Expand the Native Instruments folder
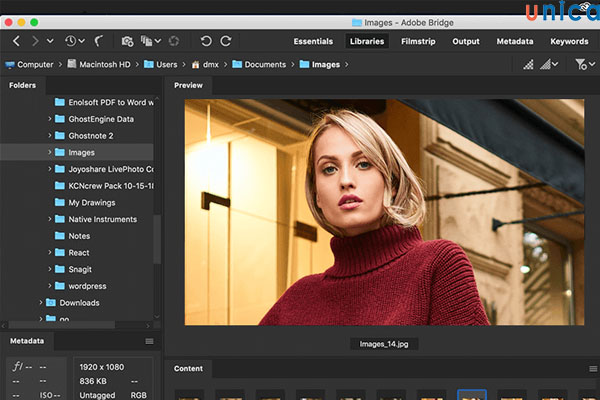This screenshot has width=600, height=400. pos(49,219)
